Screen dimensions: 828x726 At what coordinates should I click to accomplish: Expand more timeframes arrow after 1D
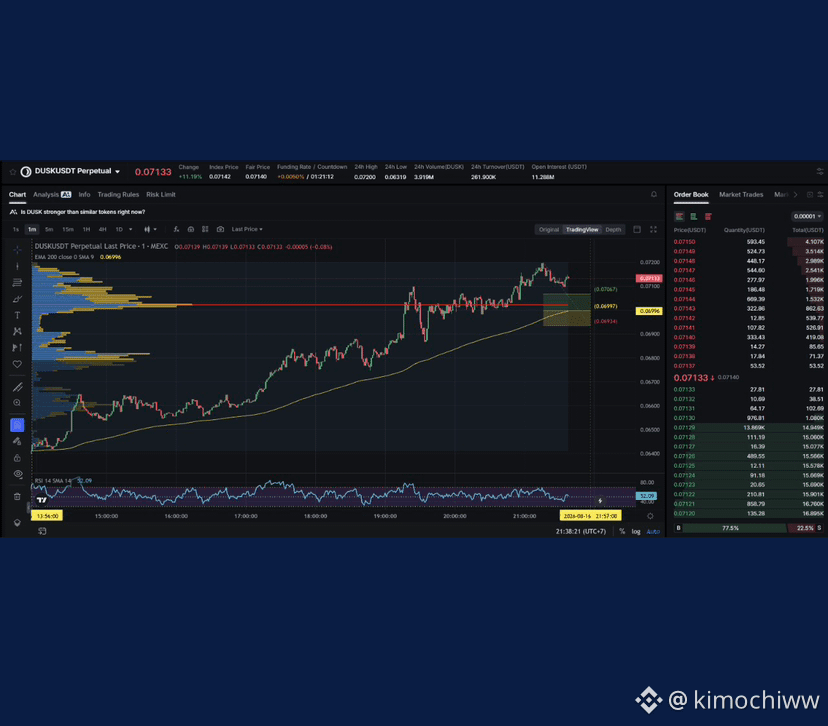(130, 229)
